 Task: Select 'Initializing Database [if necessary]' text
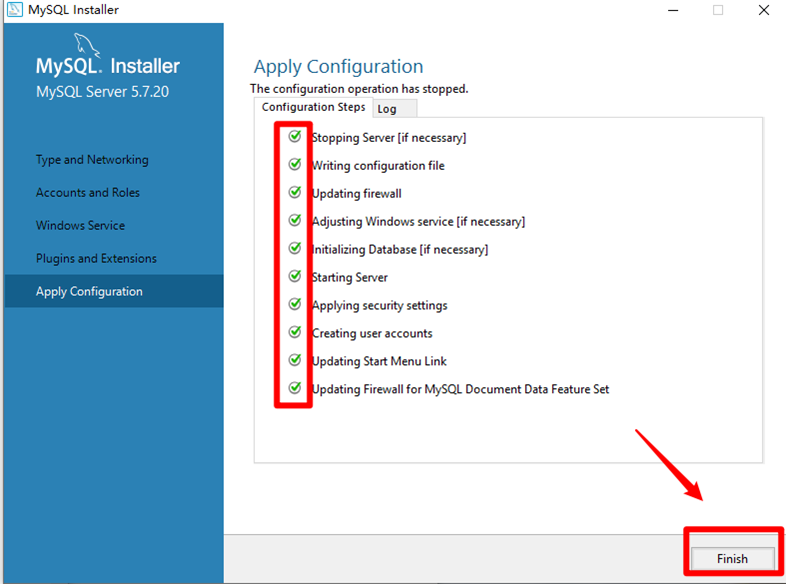400,250
